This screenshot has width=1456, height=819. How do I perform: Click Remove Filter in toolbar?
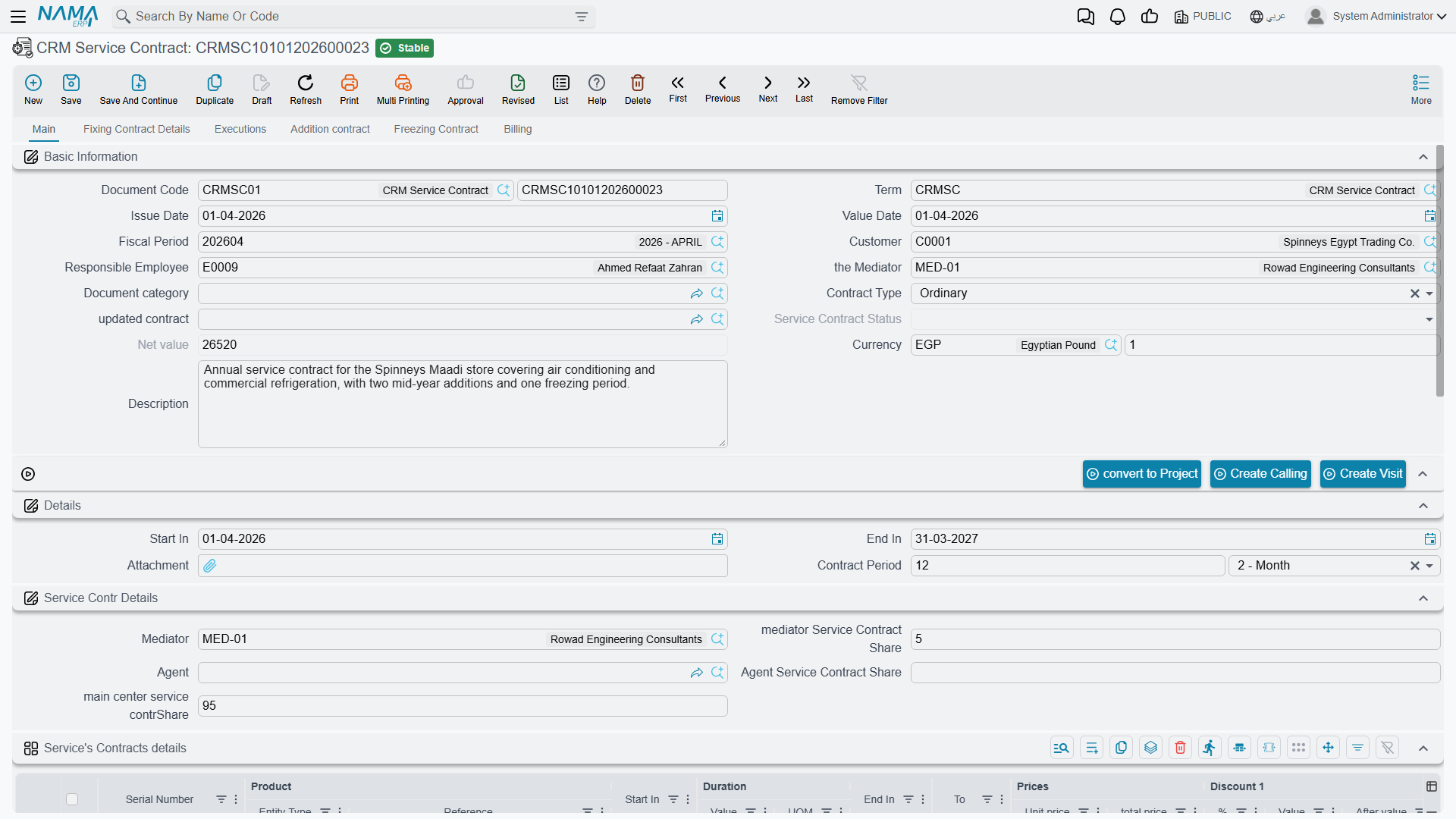pos(859,89)
